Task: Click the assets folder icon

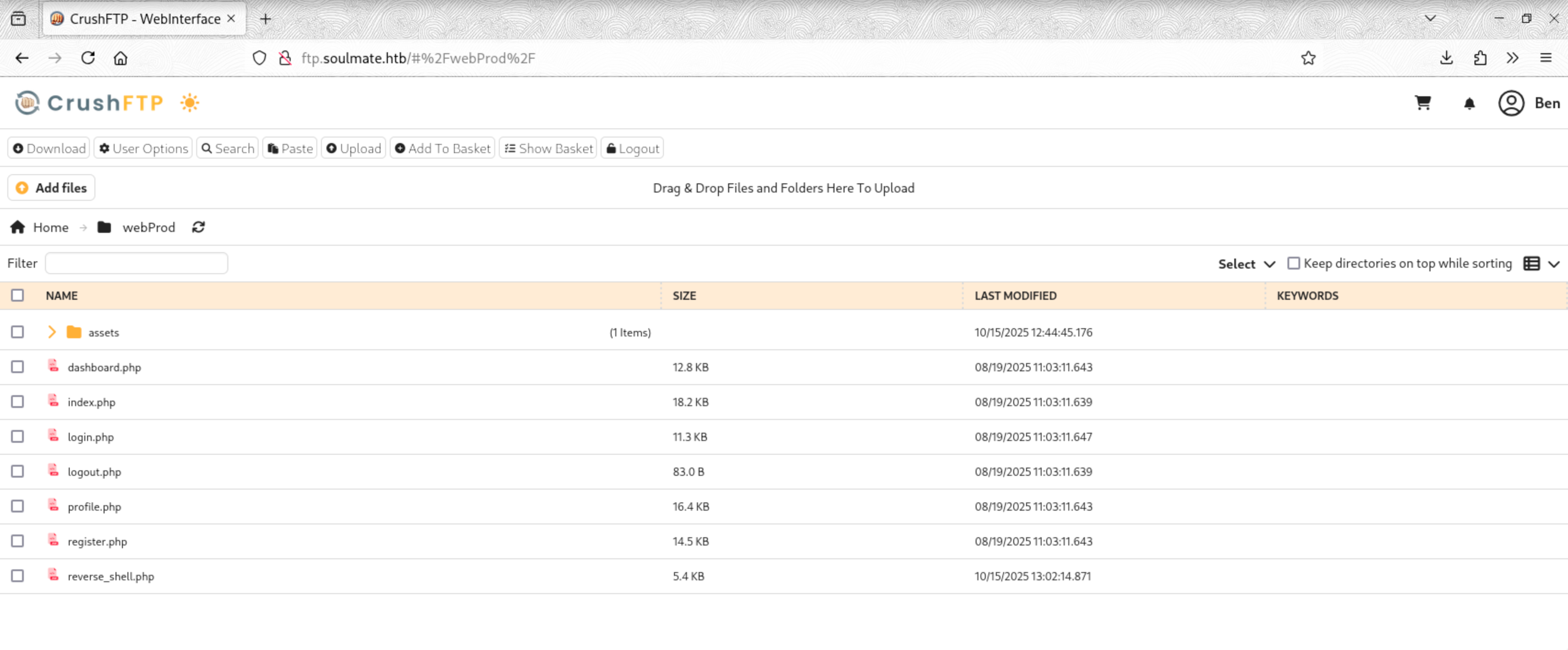Action: click(74, 332)
